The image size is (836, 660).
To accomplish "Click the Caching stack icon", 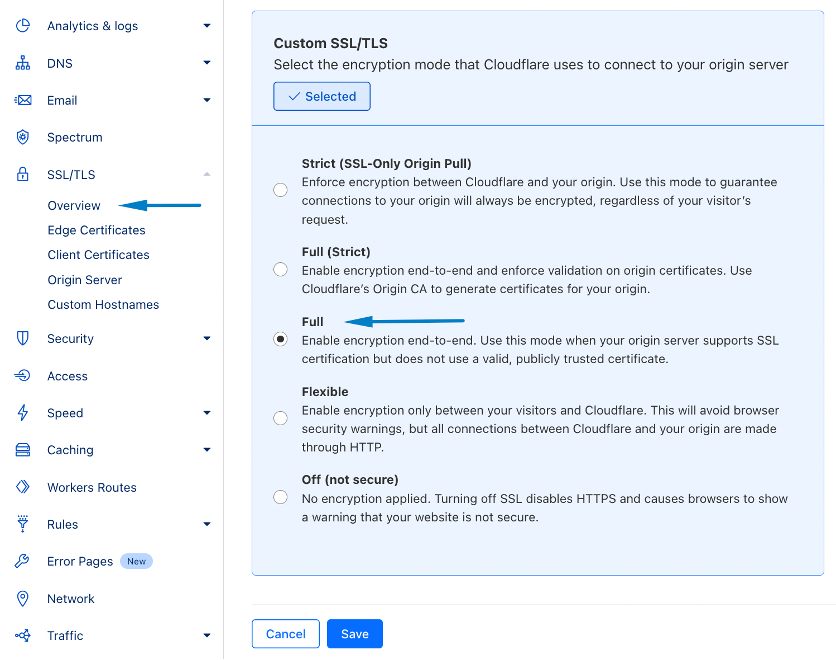I will (22, 450).
